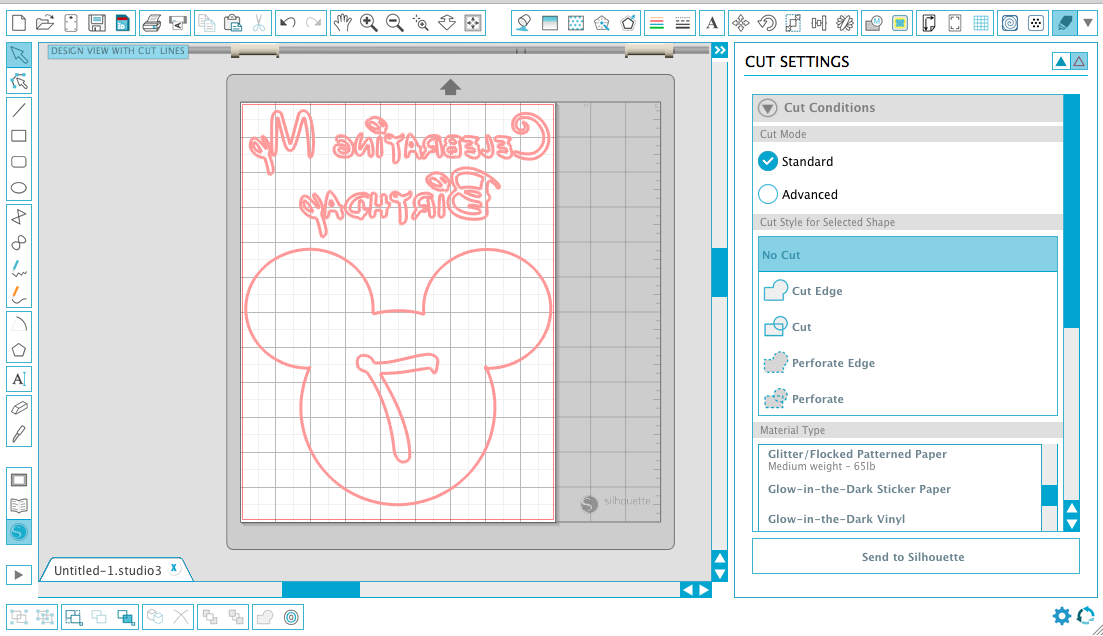Create a new document with the New icon
The height and width of the screenshot is (636, 1103).
pyautogui.click(x=19, y=23)
